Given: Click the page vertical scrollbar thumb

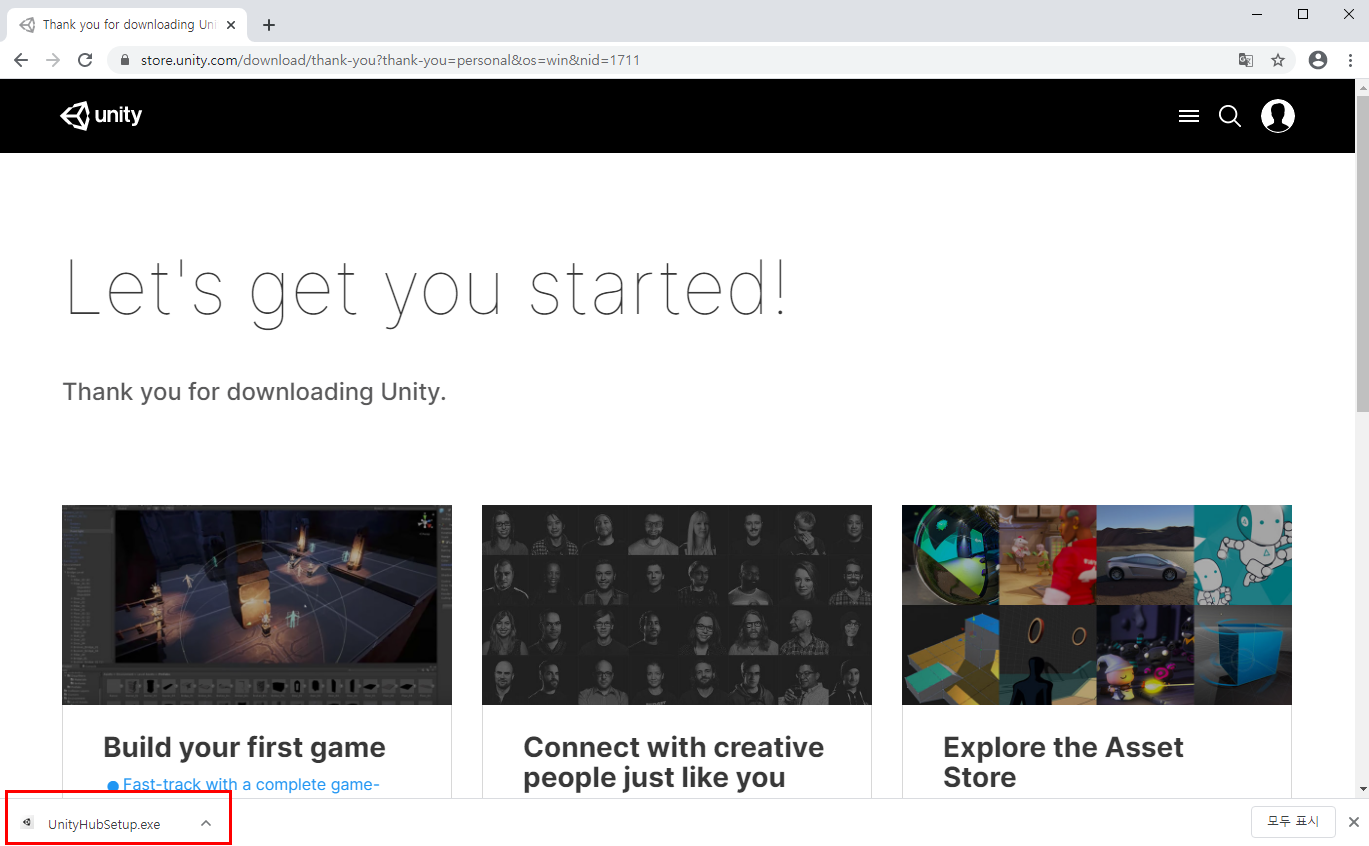Looking at the screenshot, I should pyautogui.click(x=1361, y=253).
